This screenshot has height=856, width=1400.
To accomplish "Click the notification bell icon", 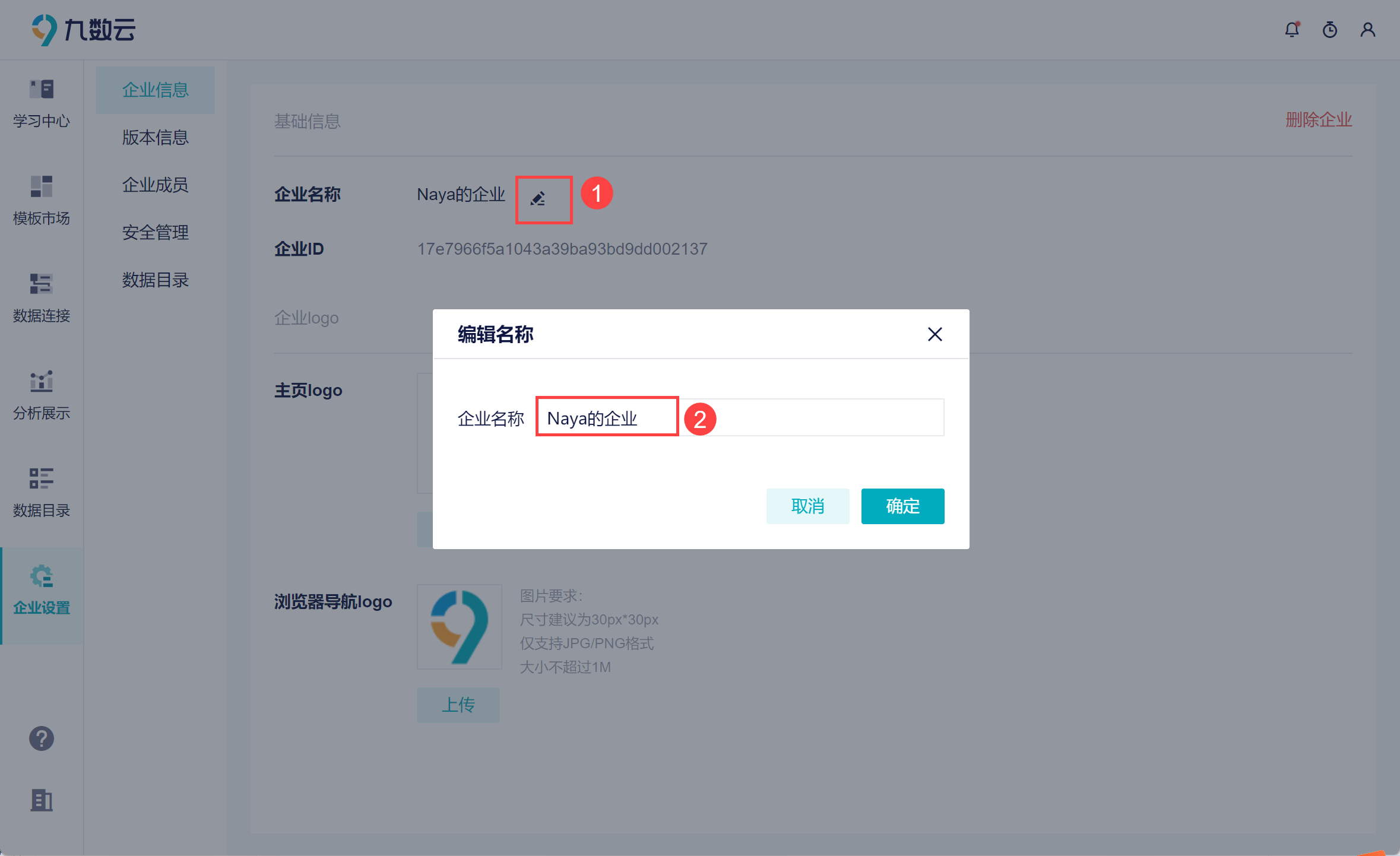I will click(x=1292, y=30).
